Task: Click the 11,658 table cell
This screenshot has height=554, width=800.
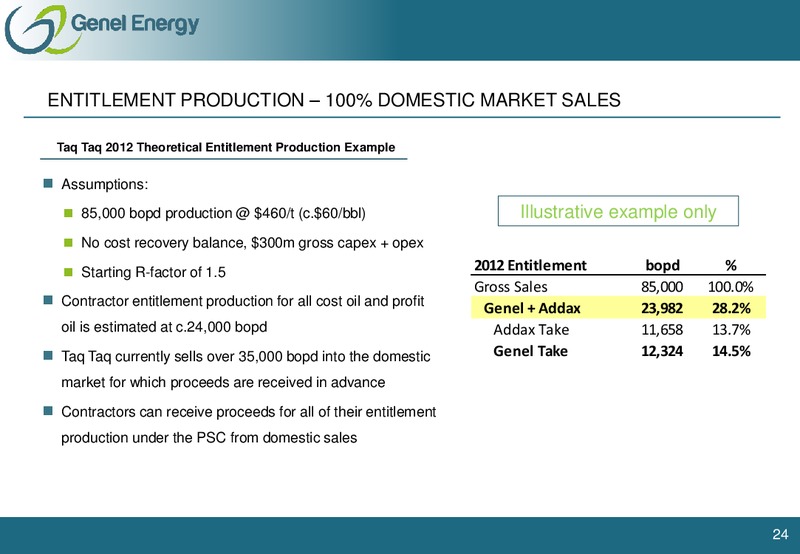Action: pos(662,330)
